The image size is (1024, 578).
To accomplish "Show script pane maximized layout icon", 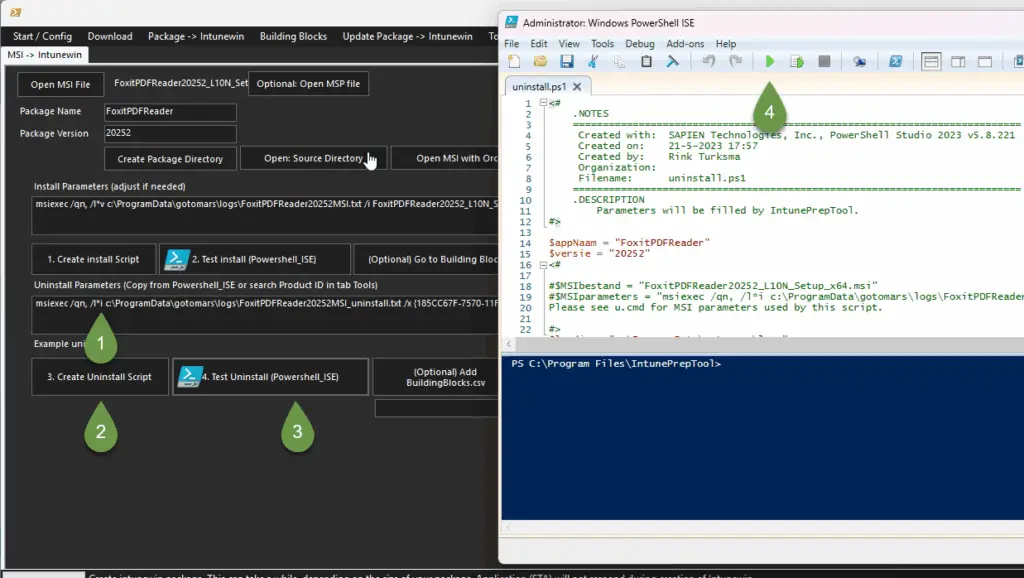I will pyautogui.click(x=985, y=62).
